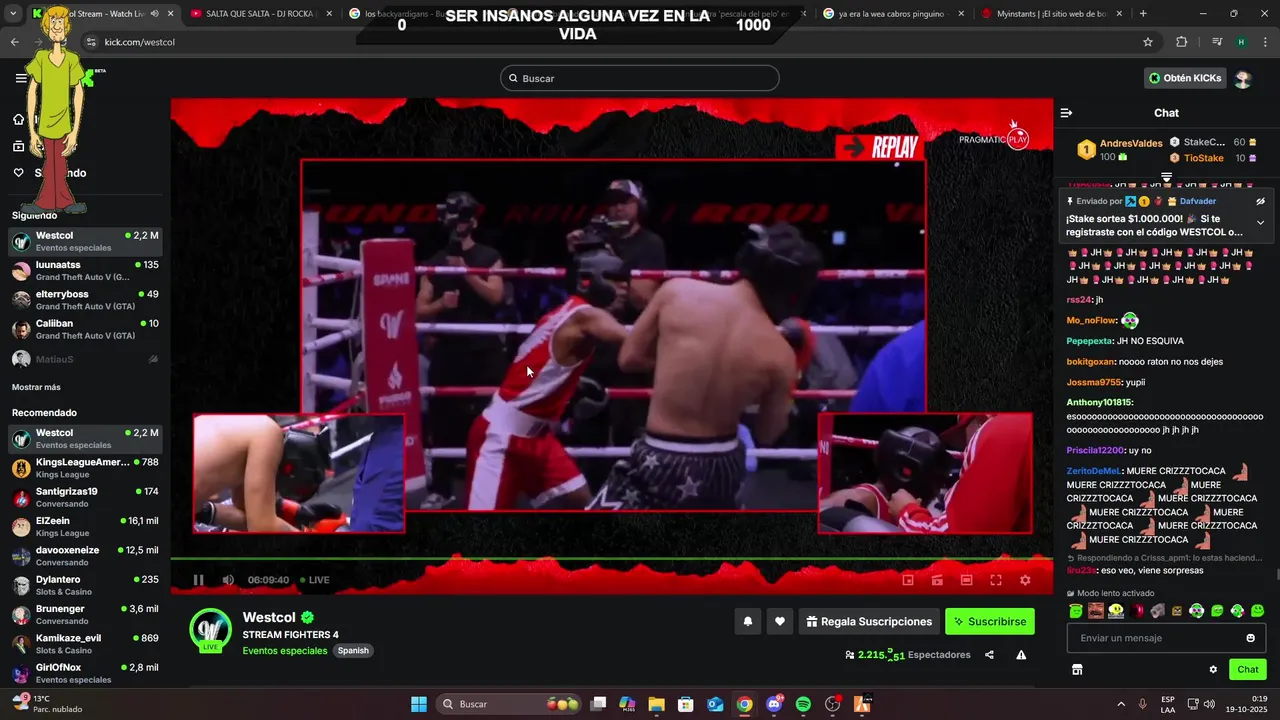This screenshot has width=1280, height=720.
Task: Click the Buscar search field on Kick
Action: pyautogui.click(x=640, y=78)
